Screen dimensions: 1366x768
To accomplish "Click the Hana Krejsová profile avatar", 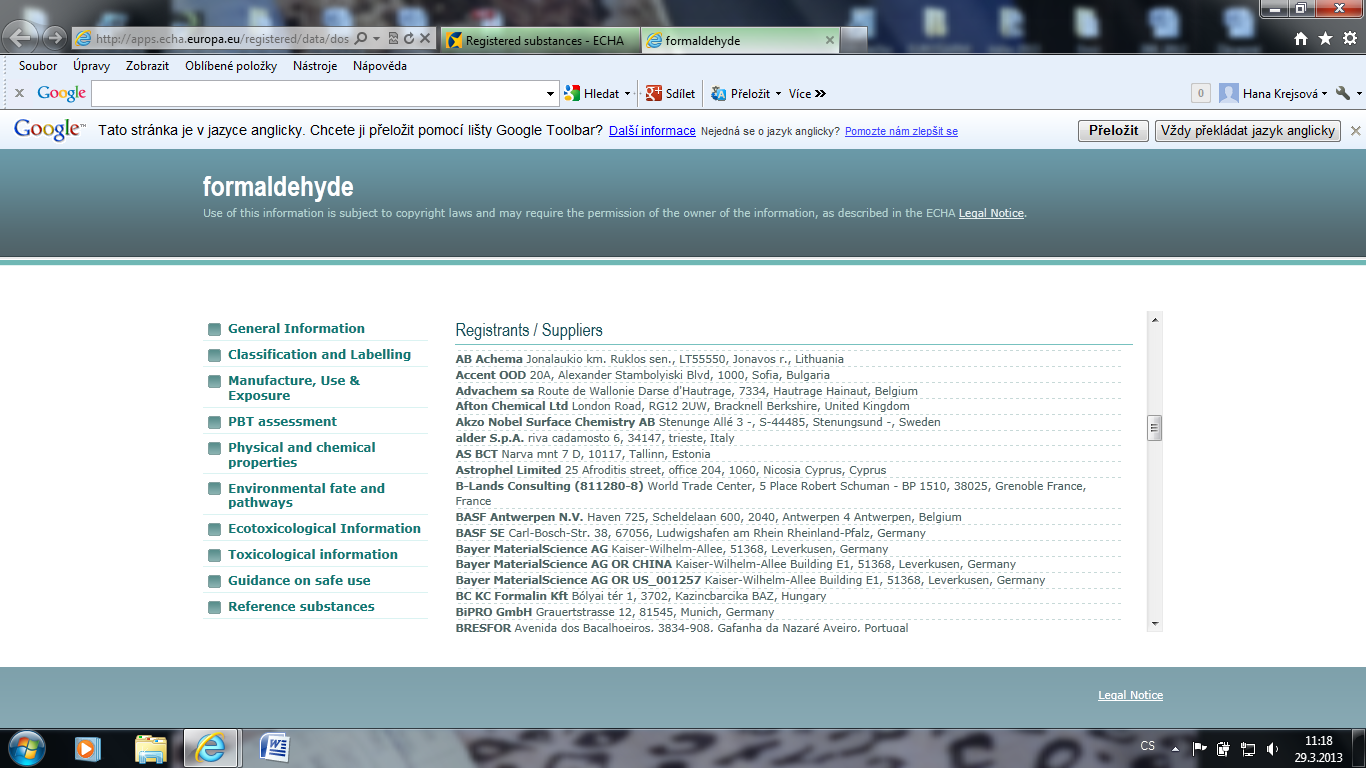I will (1229, 94).
